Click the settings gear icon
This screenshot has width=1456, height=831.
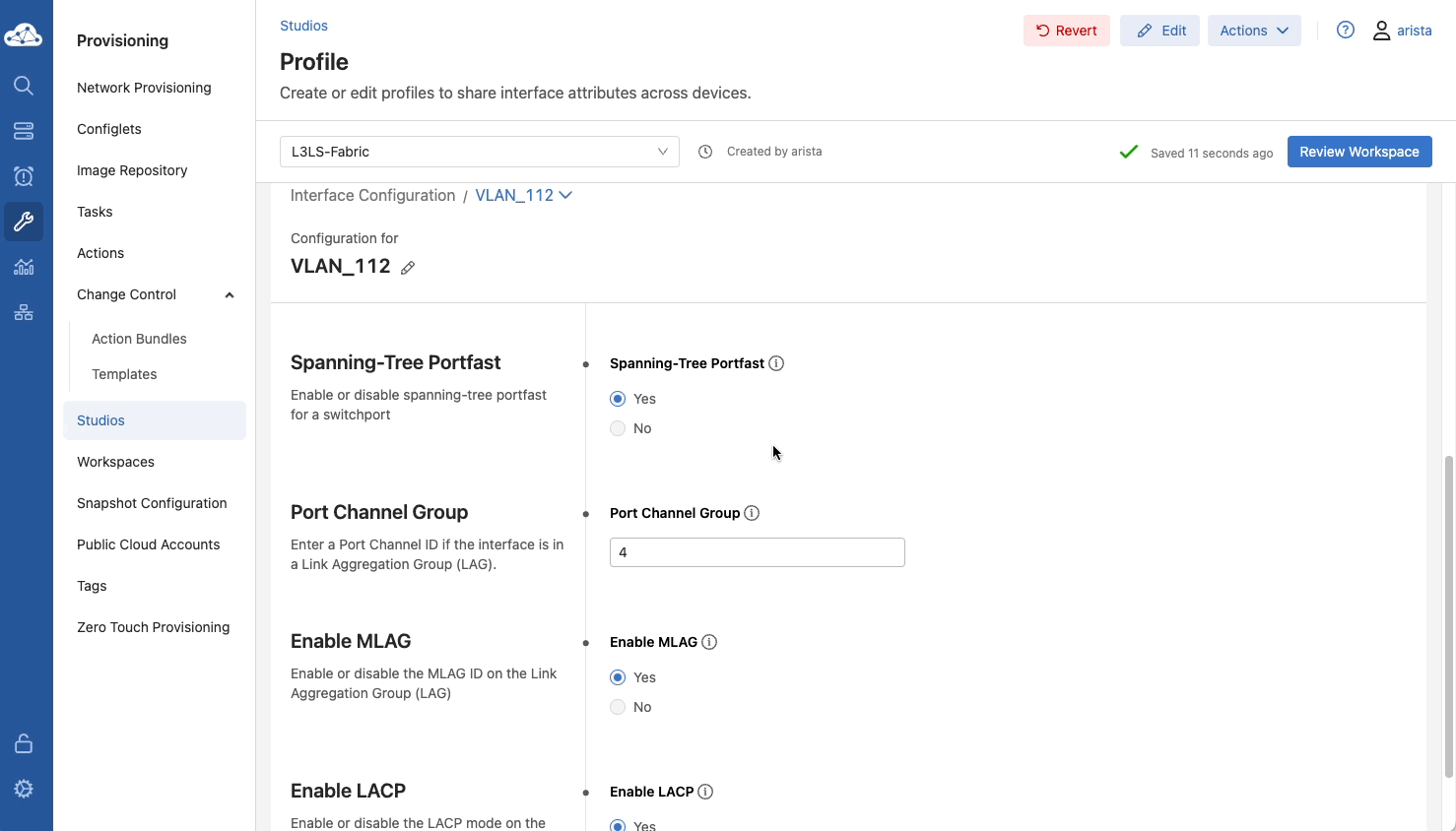point(24,789)
